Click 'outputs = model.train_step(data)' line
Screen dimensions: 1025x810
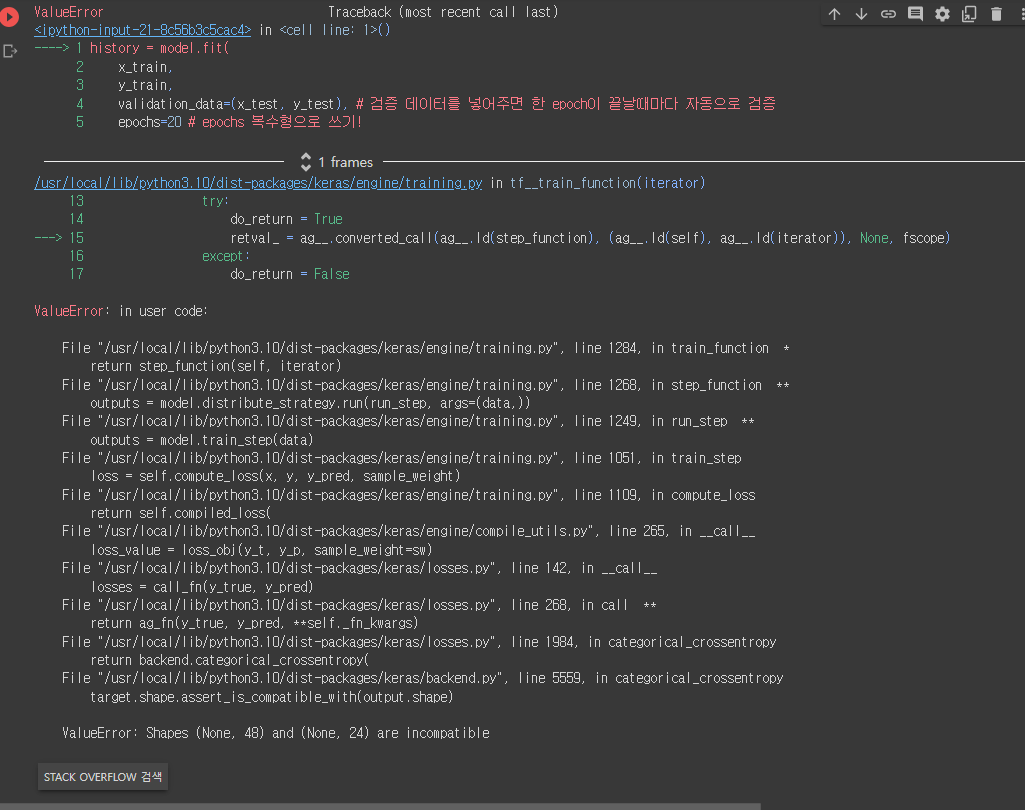(x=202, y=440)
